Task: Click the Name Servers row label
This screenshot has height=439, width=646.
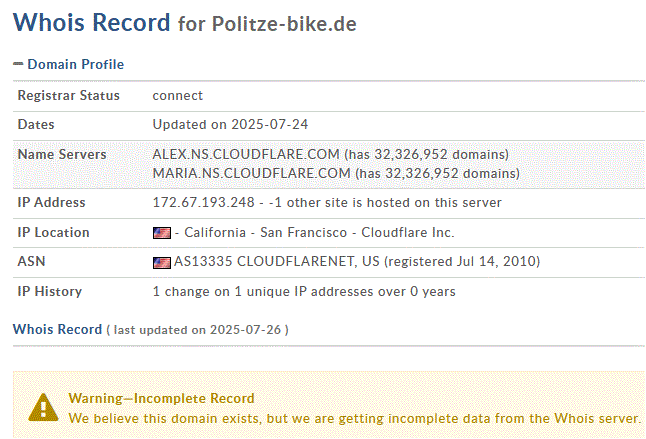Action: [x=62, y=155]
